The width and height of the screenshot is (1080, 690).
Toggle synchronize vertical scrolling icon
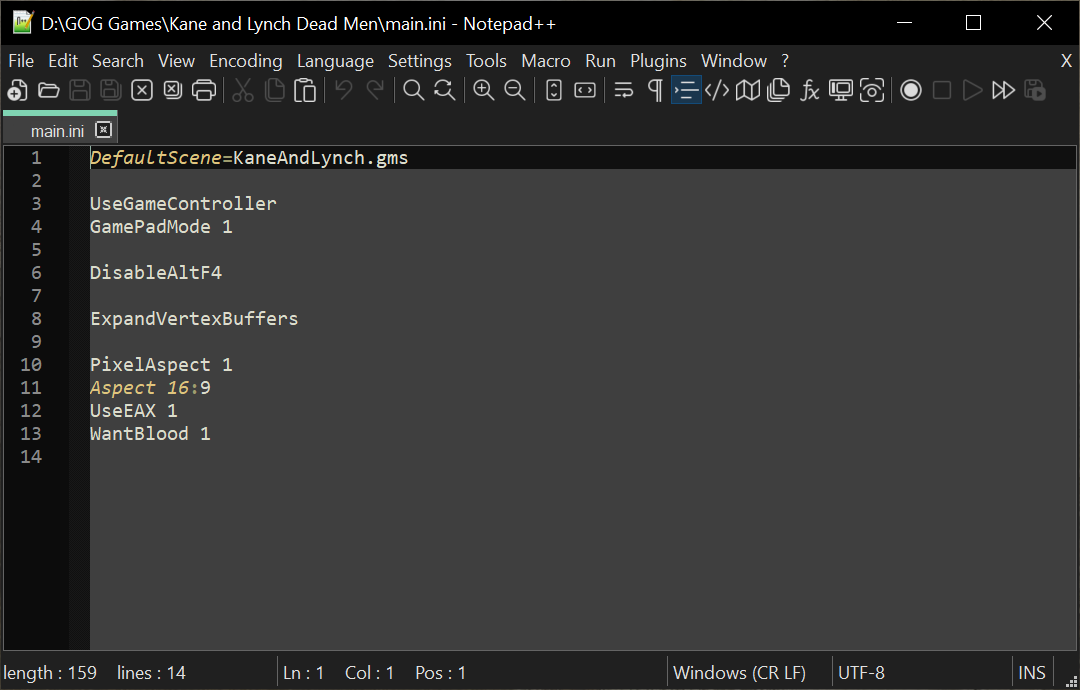point(554,90)
